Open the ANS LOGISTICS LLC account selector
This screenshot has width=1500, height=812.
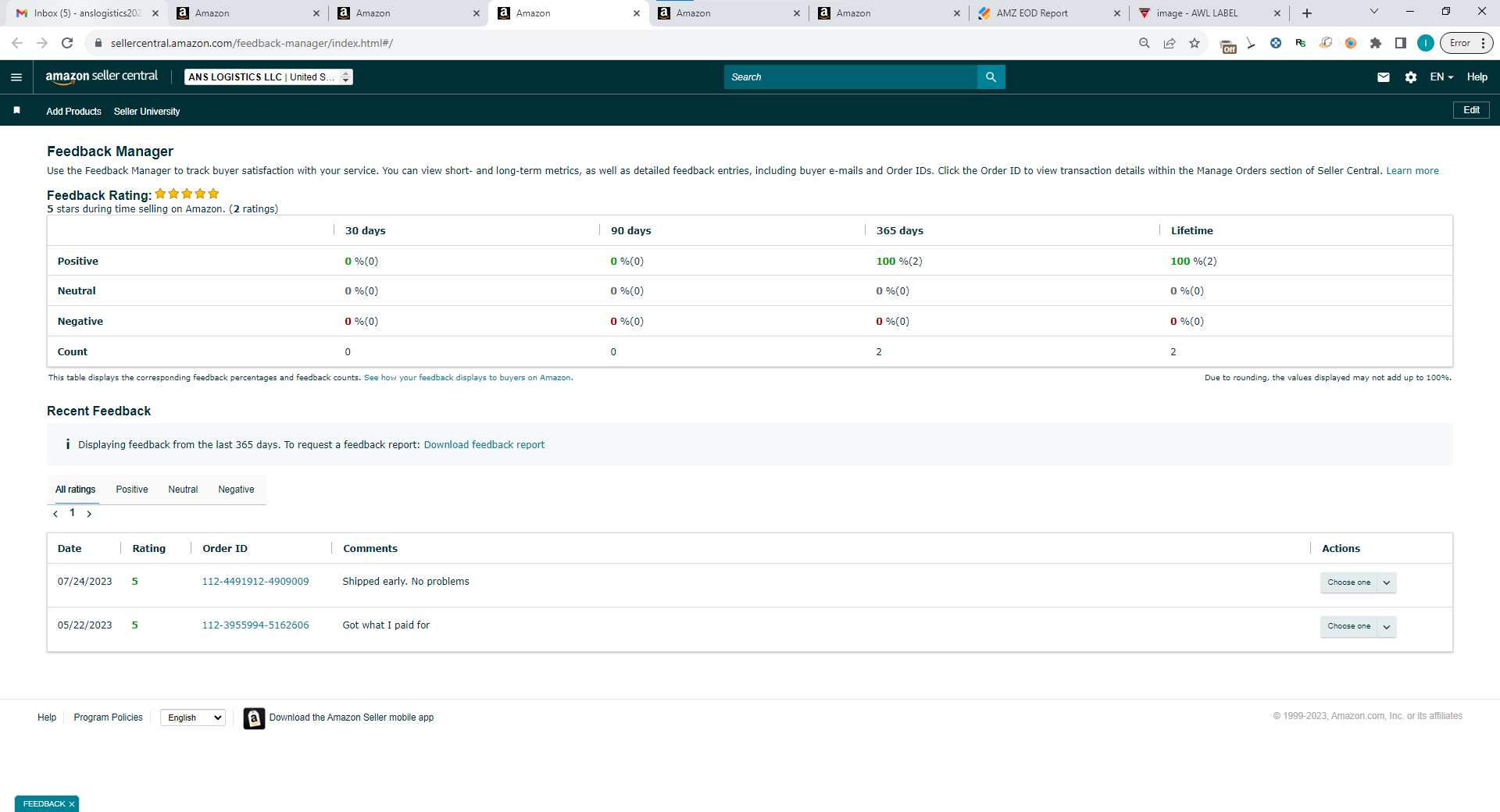[269, 77]
